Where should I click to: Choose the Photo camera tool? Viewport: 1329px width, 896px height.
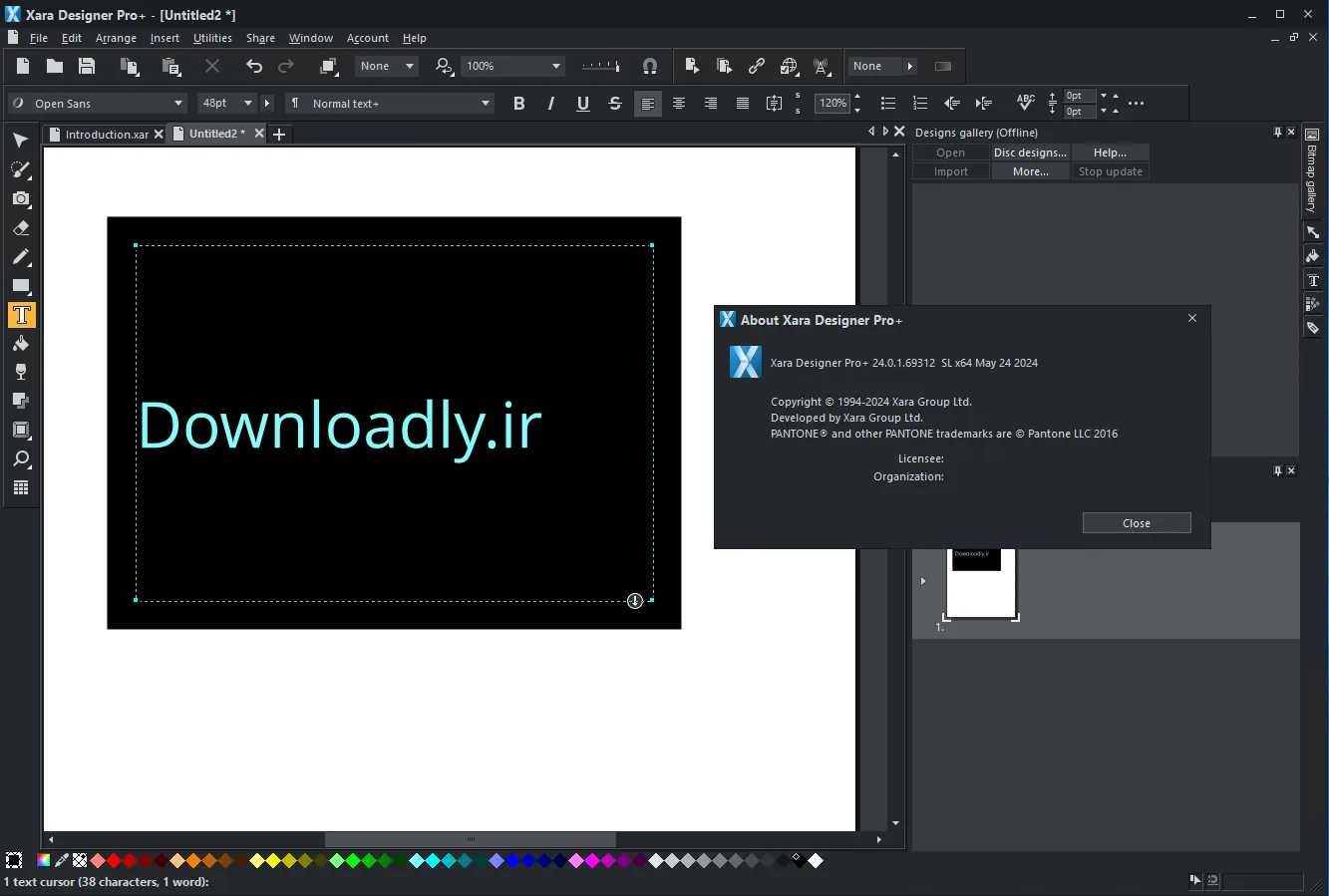click(x=21, y=199)
